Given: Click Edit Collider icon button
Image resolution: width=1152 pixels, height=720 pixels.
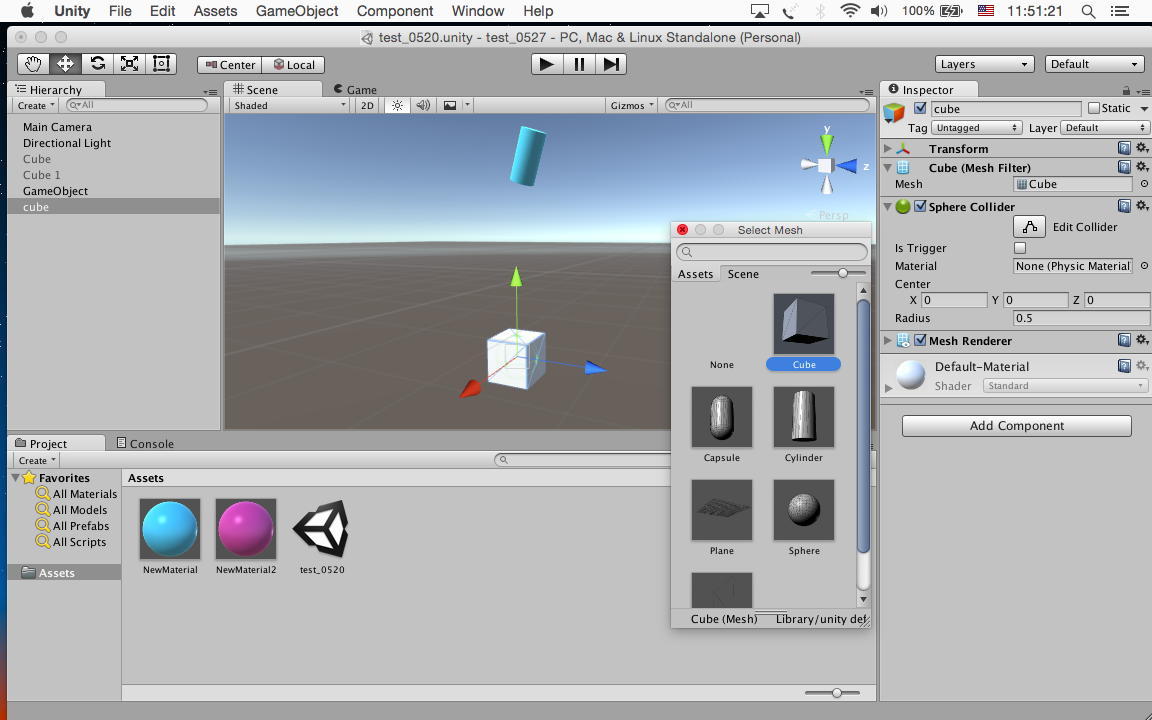Looking at the screenshot, I should click(1029, 226).
